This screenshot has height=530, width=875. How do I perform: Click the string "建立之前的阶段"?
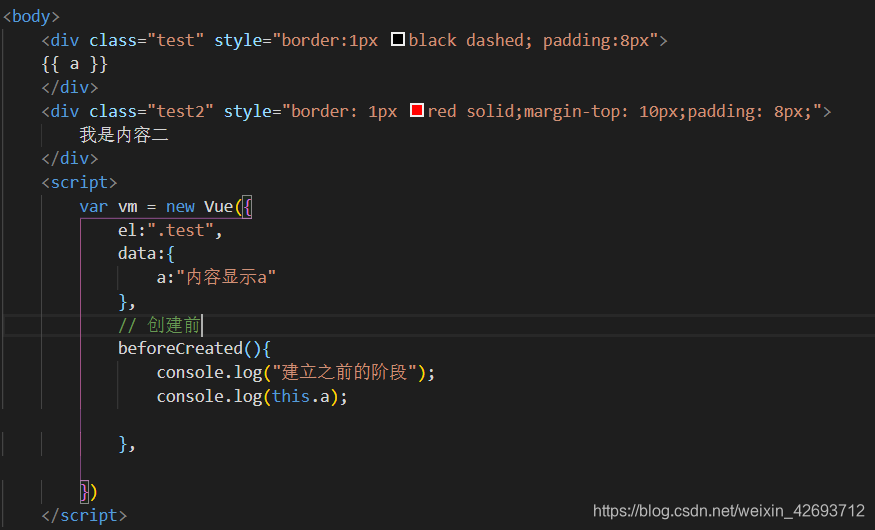point(345,372)
